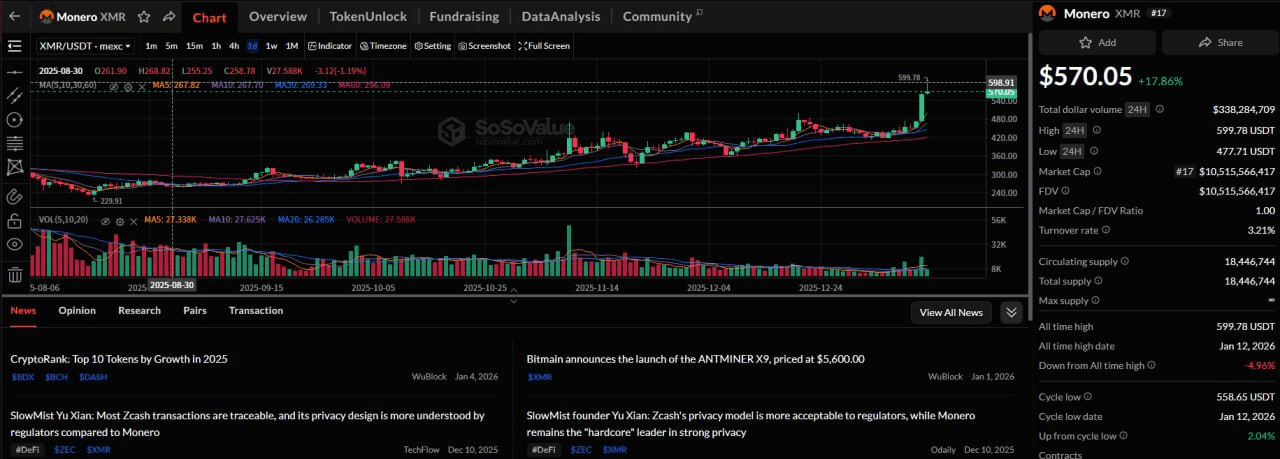1280x459 pixels.
Task: Open MA indicator settings gear
Action: [x=127, y=86]
